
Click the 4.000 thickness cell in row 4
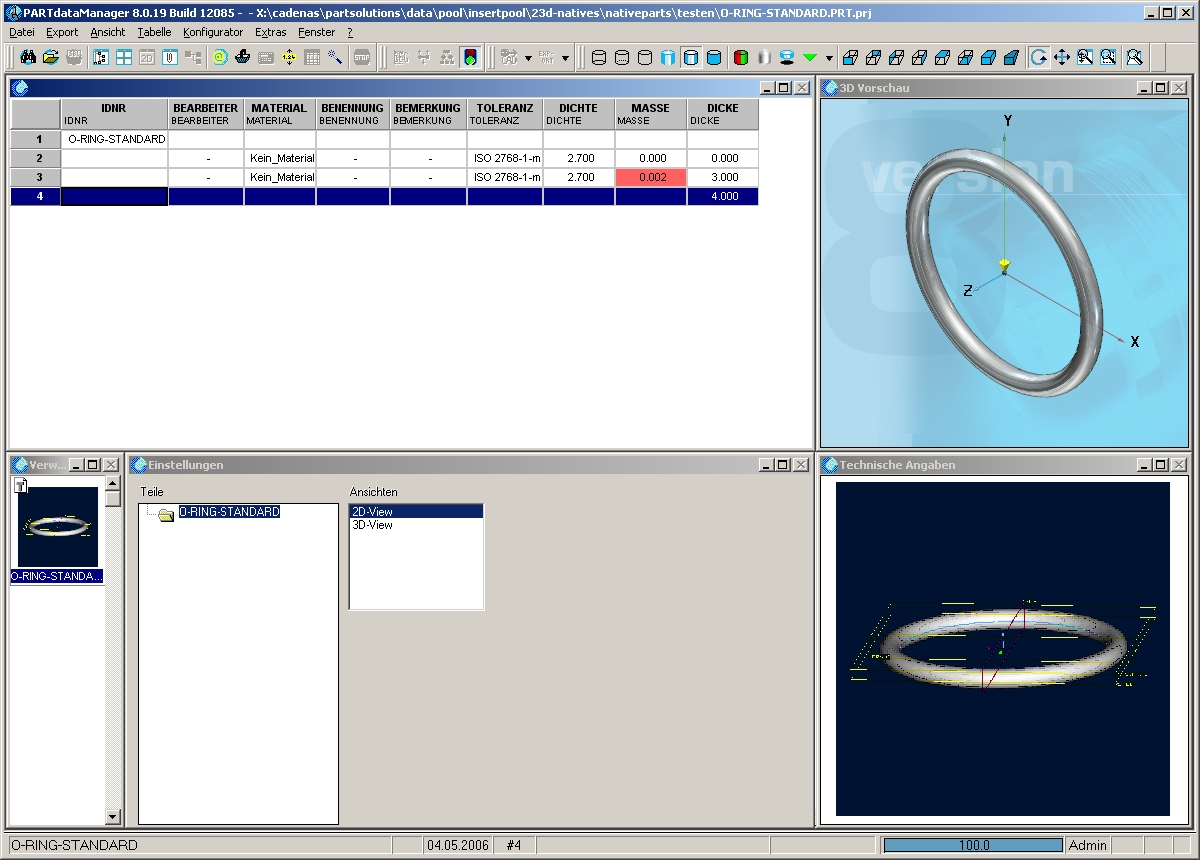tap(723, 196)
